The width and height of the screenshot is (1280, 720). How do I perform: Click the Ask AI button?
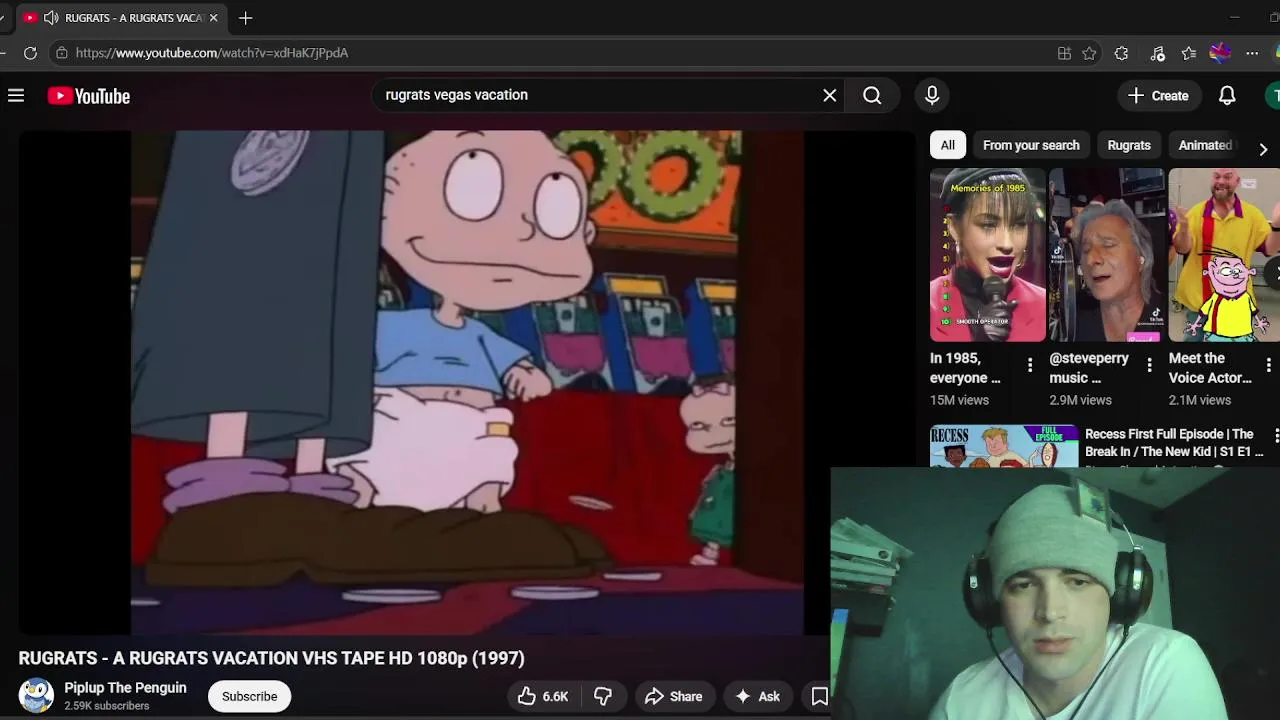(757, 696)
